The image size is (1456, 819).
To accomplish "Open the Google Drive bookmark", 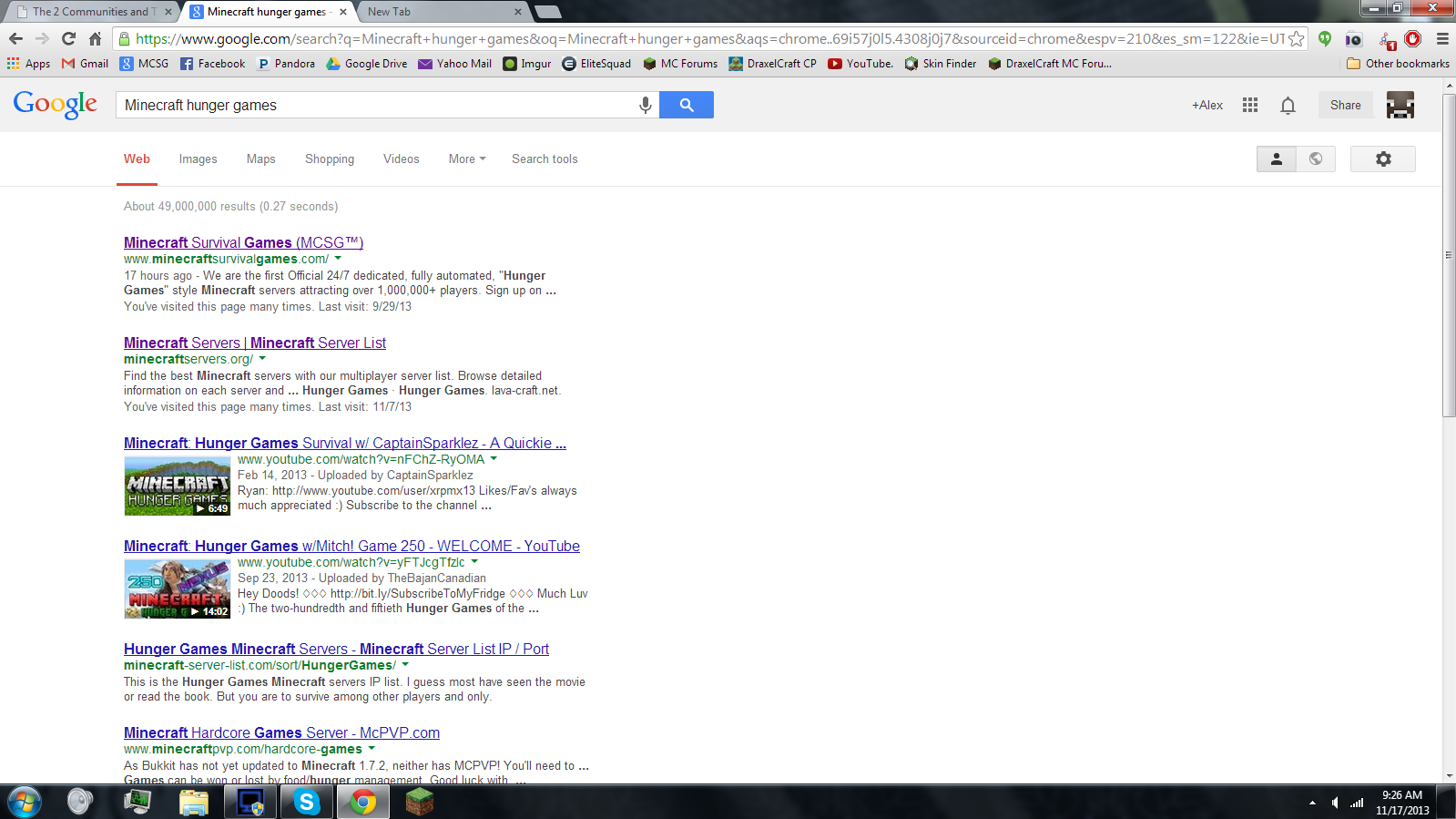I will [x=367, y=64].
